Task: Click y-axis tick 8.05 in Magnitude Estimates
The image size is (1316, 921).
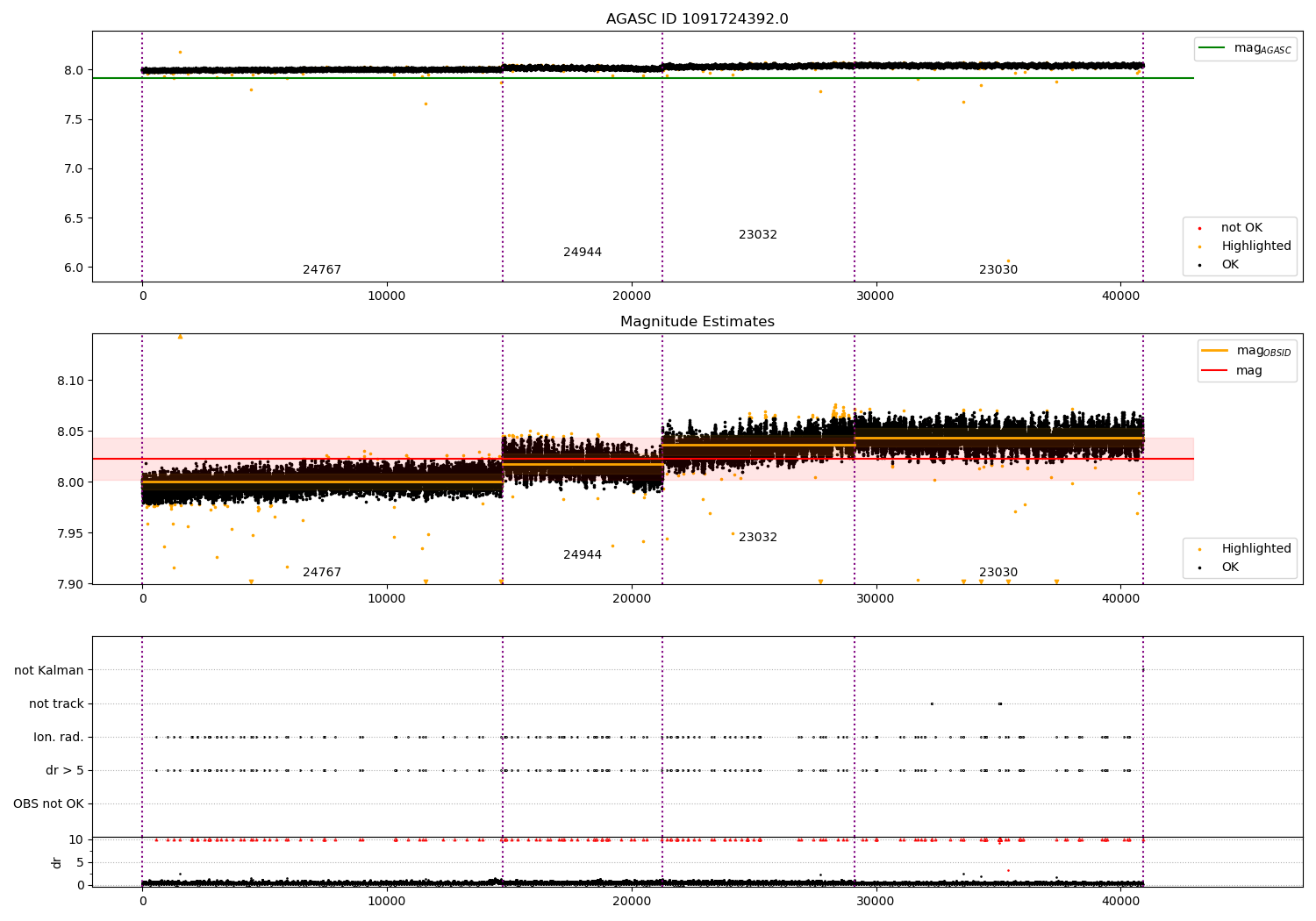Action: 70,432
